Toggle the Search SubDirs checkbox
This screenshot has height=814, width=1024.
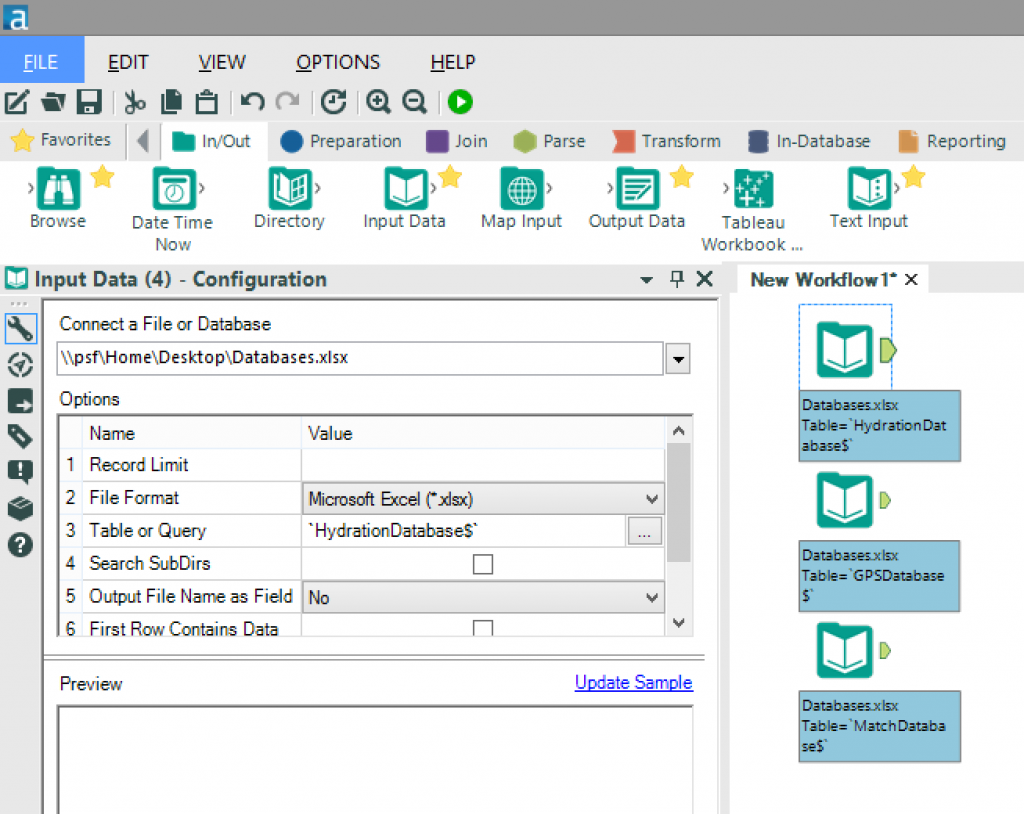pyautogui.click(x=483, y=564)
